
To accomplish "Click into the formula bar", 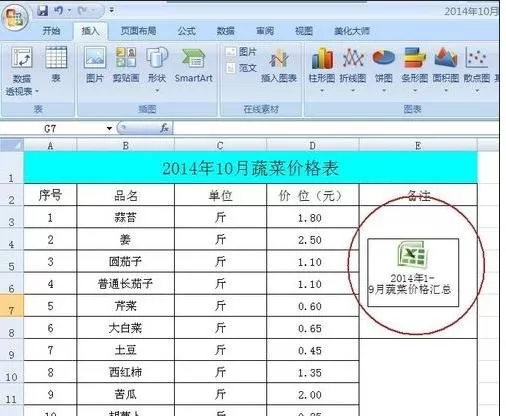I will (335, 128).
